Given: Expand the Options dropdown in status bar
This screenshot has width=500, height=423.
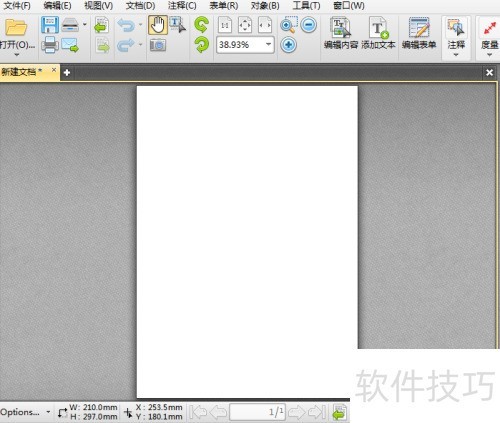Looking at the screenshot, I should point(48,412).
